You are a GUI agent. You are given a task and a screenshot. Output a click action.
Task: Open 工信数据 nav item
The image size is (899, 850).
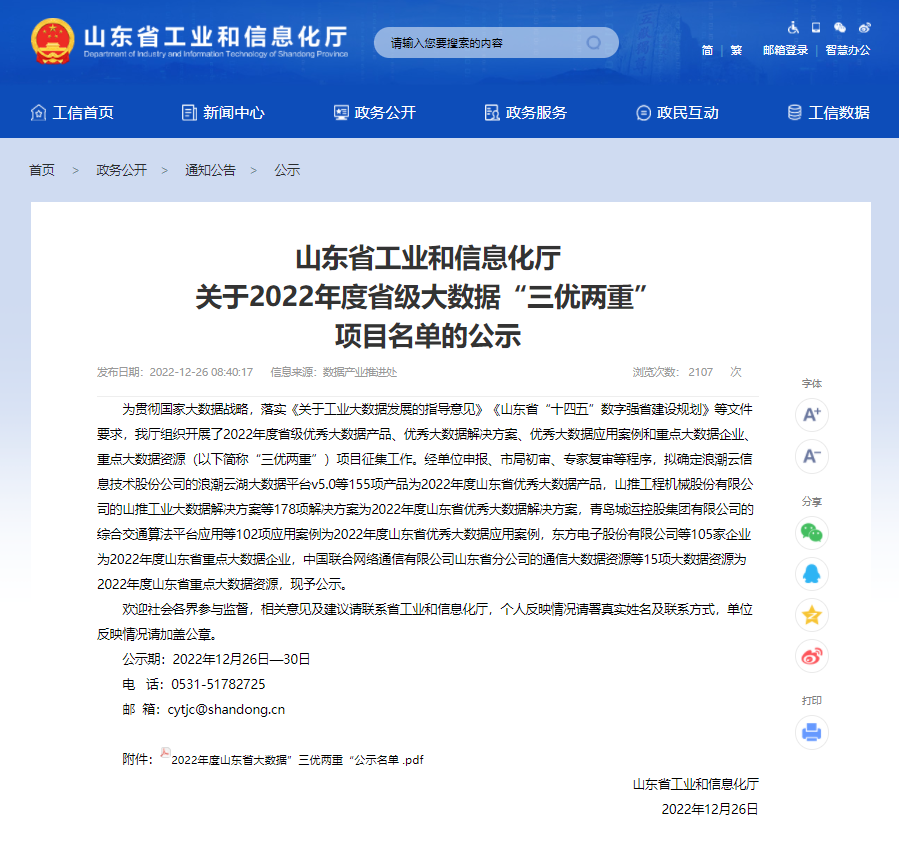click(x=828, y=112)
